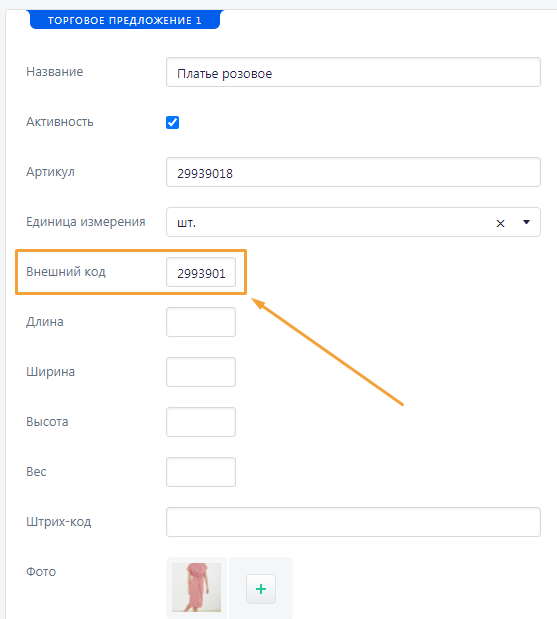Click the Единица измерения label
Screen dimensions: 557x619
pyautogui.click(x=86, y=222)
